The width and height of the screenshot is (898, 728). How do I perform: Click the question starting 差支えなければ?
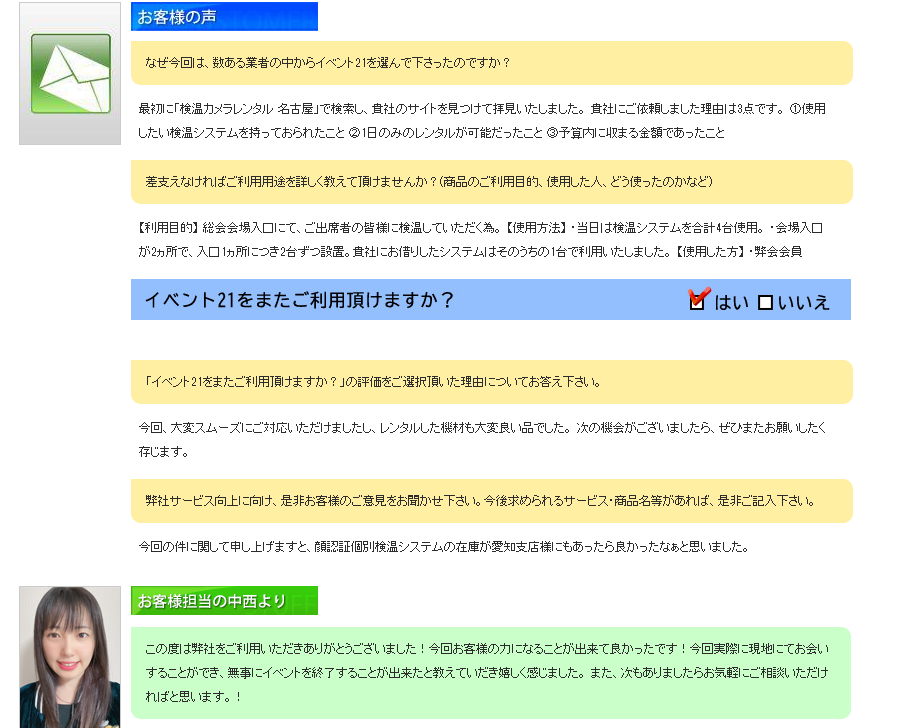[x=428, y=182]
